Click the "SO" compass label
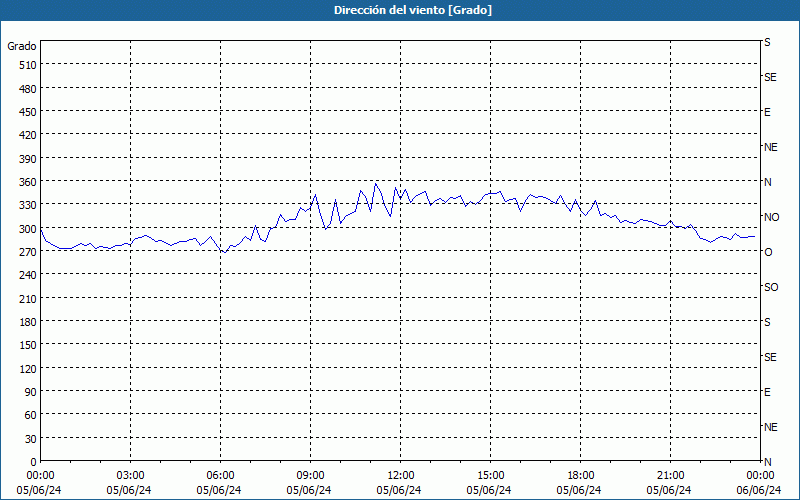Screen dimensions: 800x500 [771, 287]
